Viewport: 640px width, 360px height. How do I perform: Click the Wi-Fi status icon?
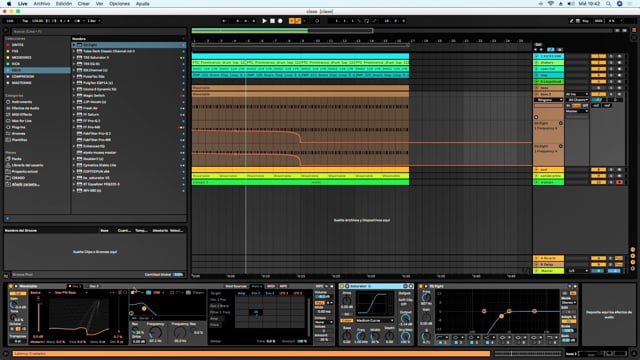coord(551,4)
